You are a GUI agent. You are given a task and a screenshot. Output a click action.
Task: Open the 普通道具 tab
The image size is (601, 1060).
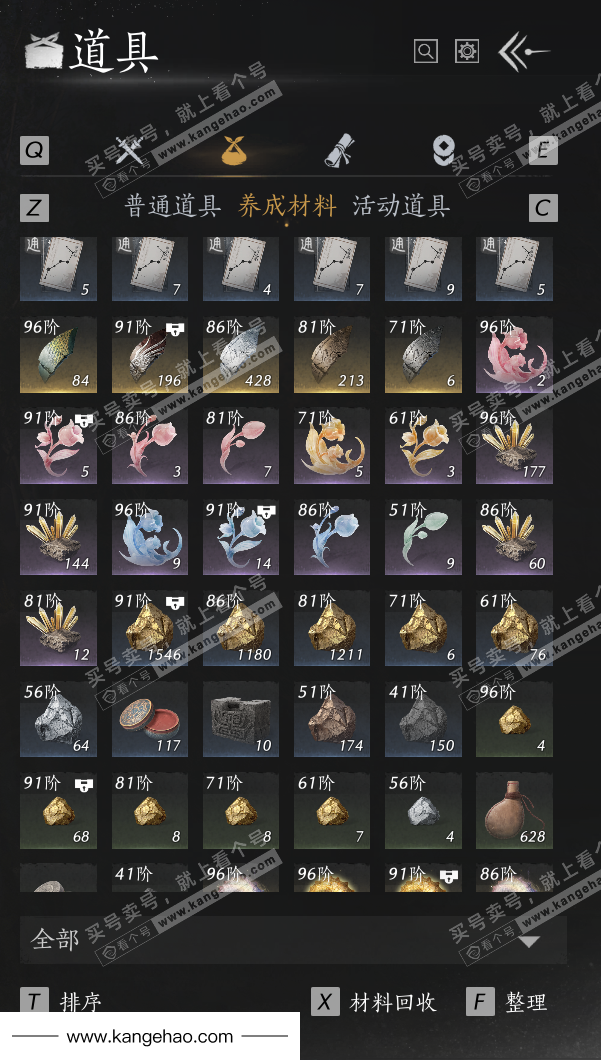(172, 207)
